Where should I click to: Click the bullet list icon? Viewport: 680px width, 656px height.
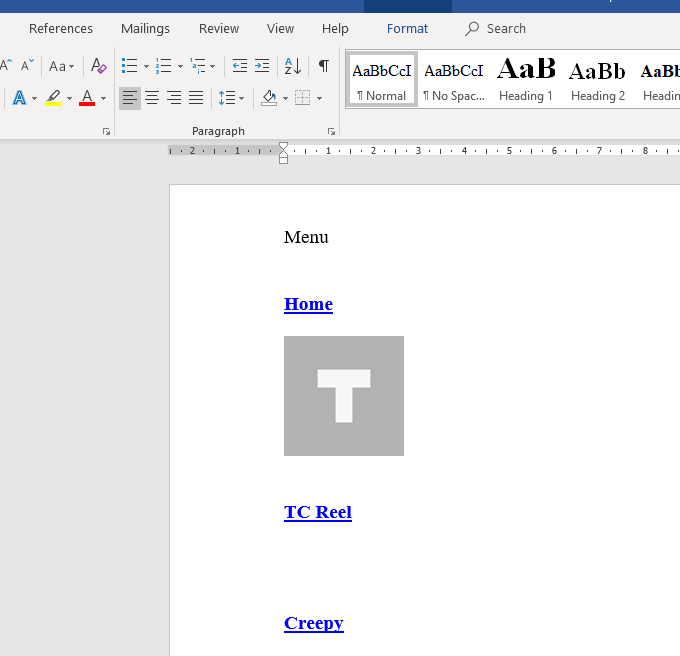coord(129,66)
